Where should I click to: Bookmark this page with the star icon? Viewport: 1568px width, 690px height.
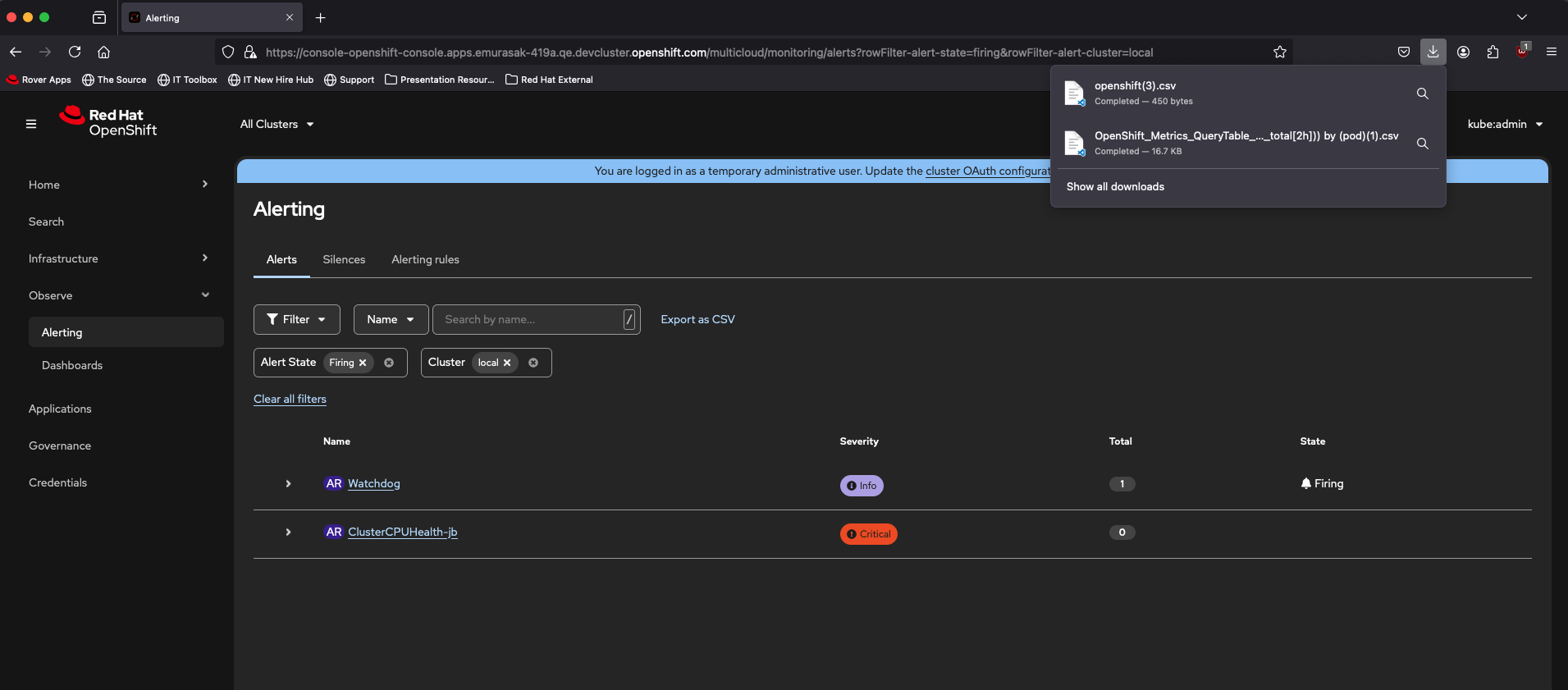[1280, 52]
